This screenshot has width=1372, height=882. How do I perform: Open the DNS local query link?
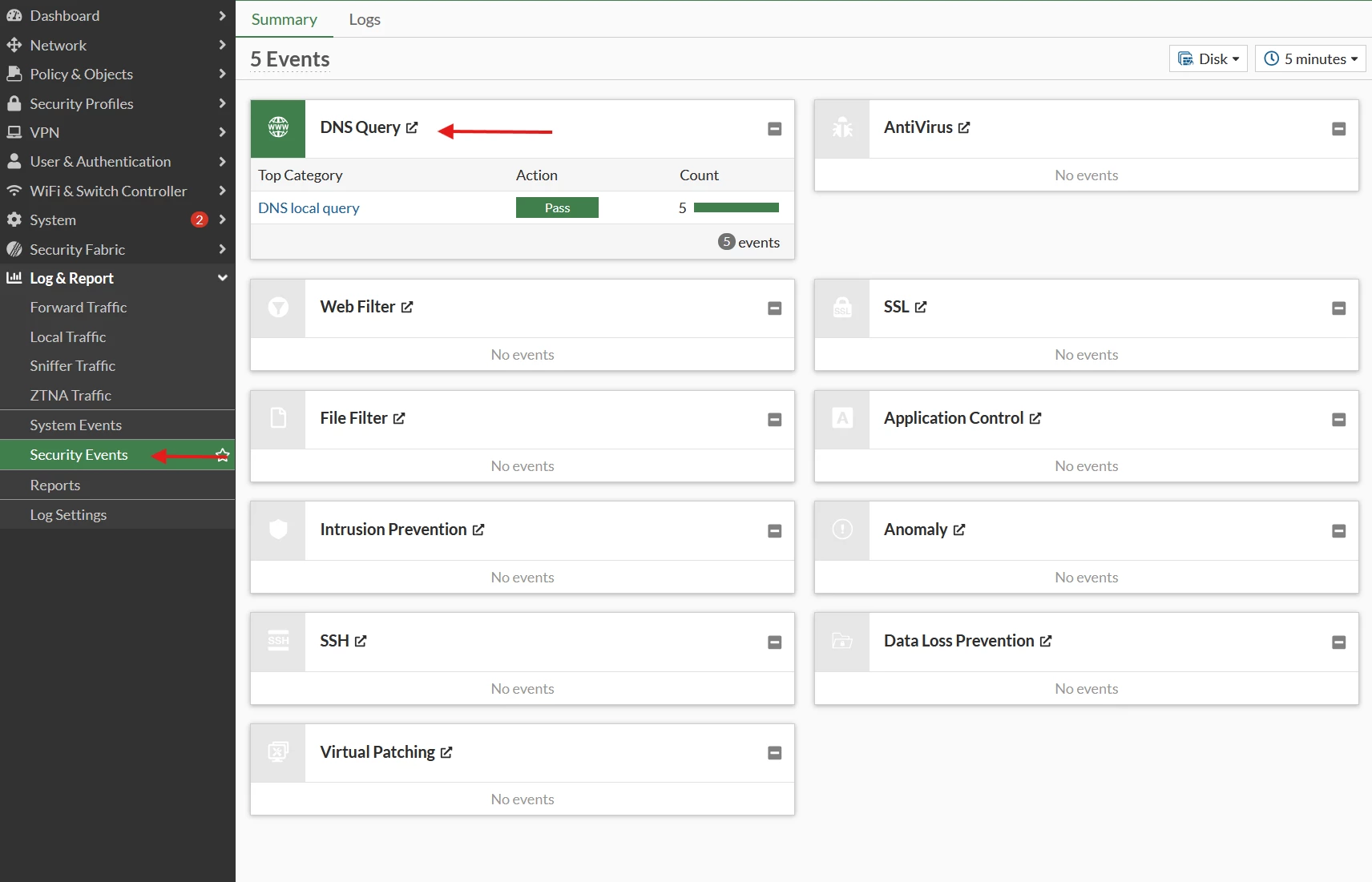click(309, 208)
